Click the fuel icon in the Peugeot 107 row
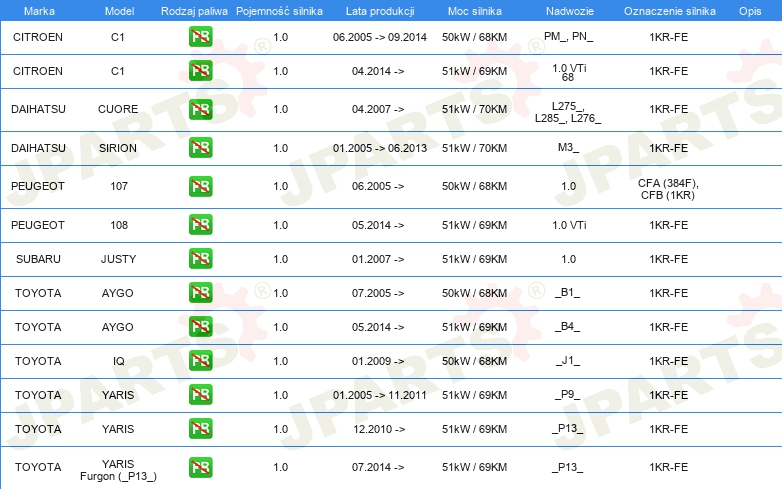782x489 pixels. (x=200, y=186)
